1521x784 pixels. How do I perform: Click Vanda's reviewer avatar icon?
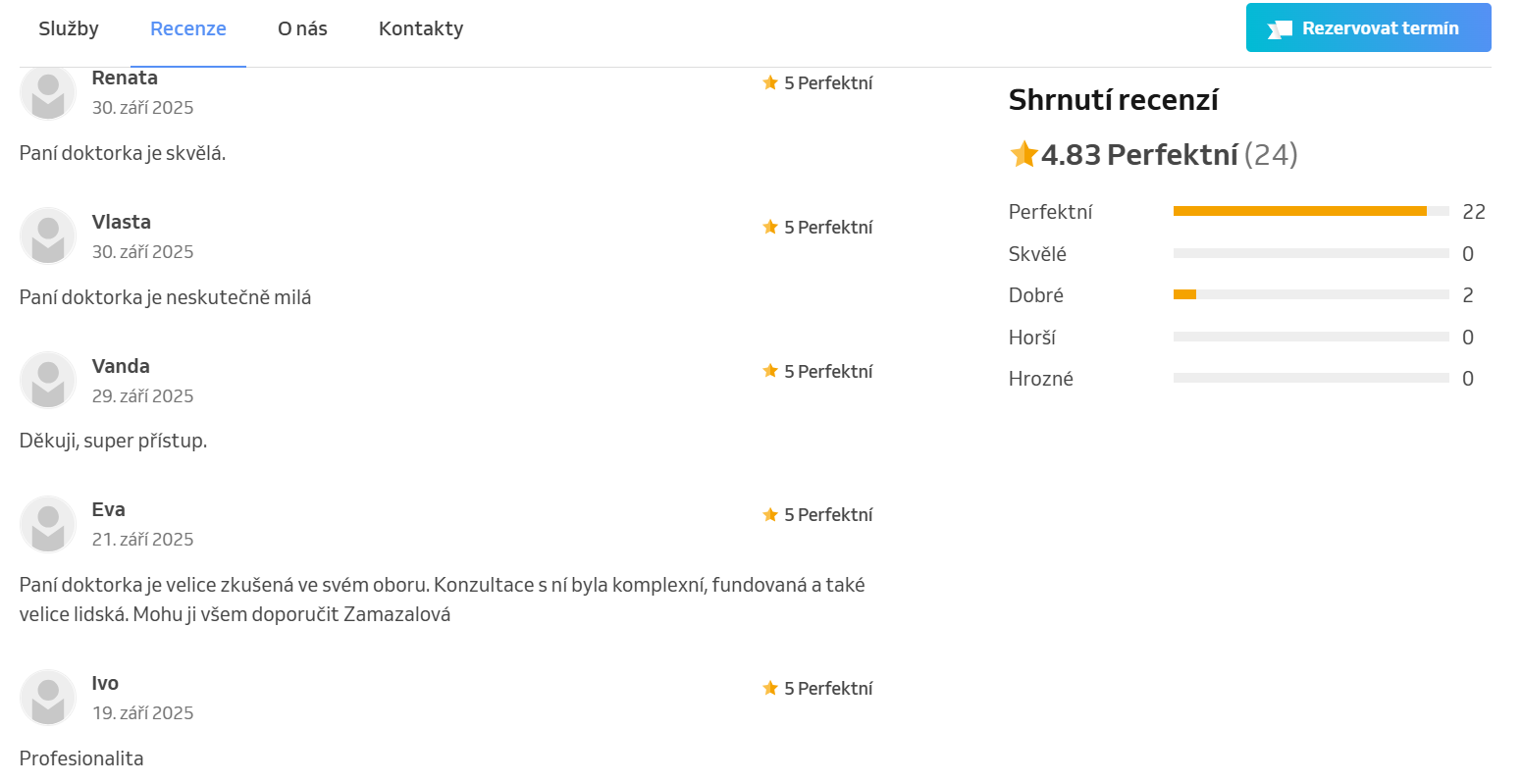pyautogui.click(x=48, y=381)
